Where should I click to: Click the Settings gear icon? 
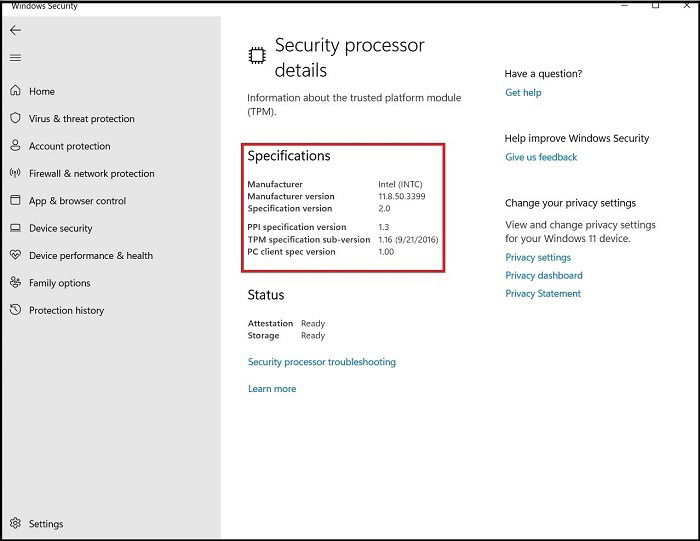15,523
